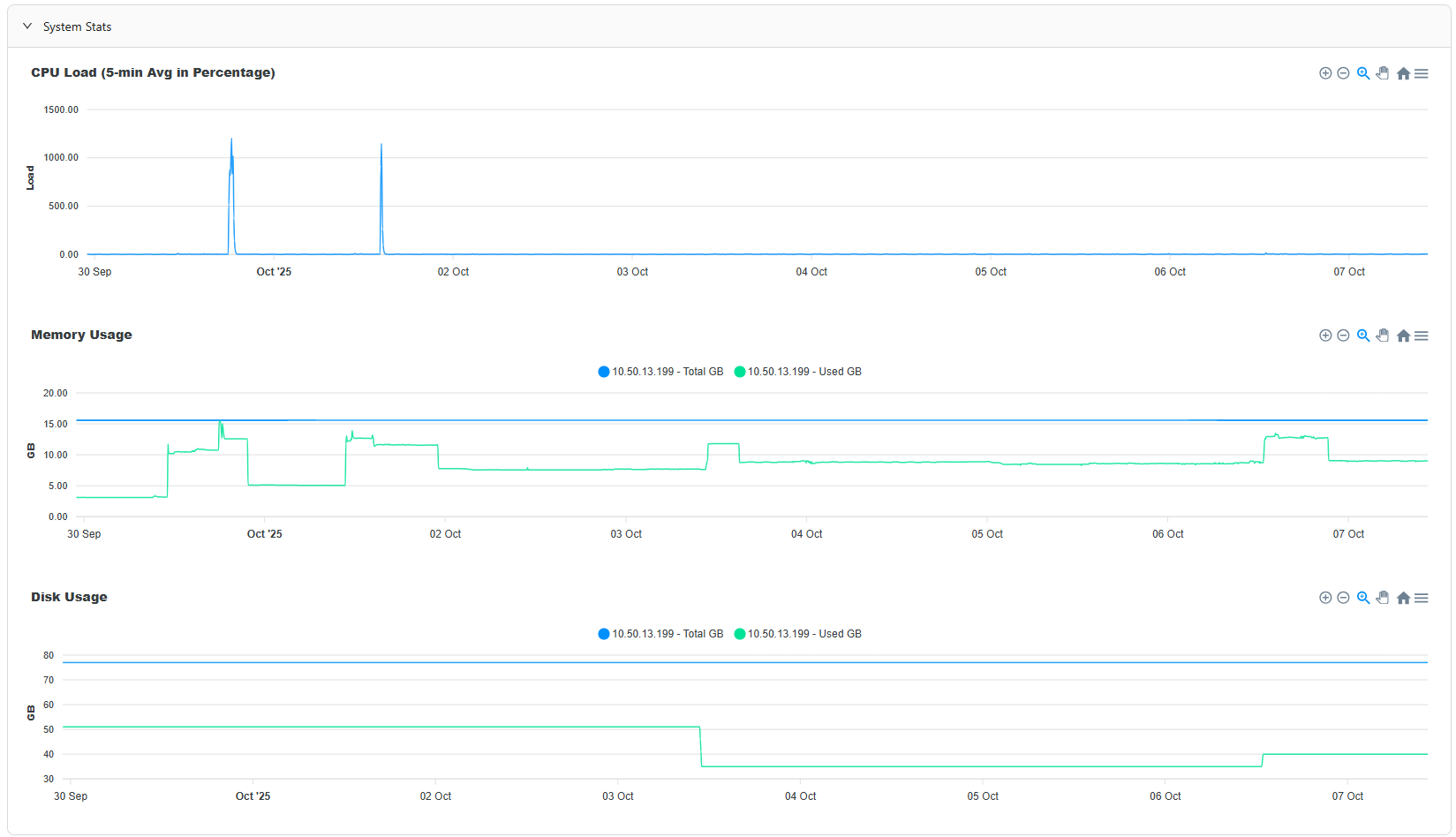The width and height of the screenshot is (1456, 837).
Task: Hide the Disk Usage Used GB series
Action: click(x=798, y=634)
